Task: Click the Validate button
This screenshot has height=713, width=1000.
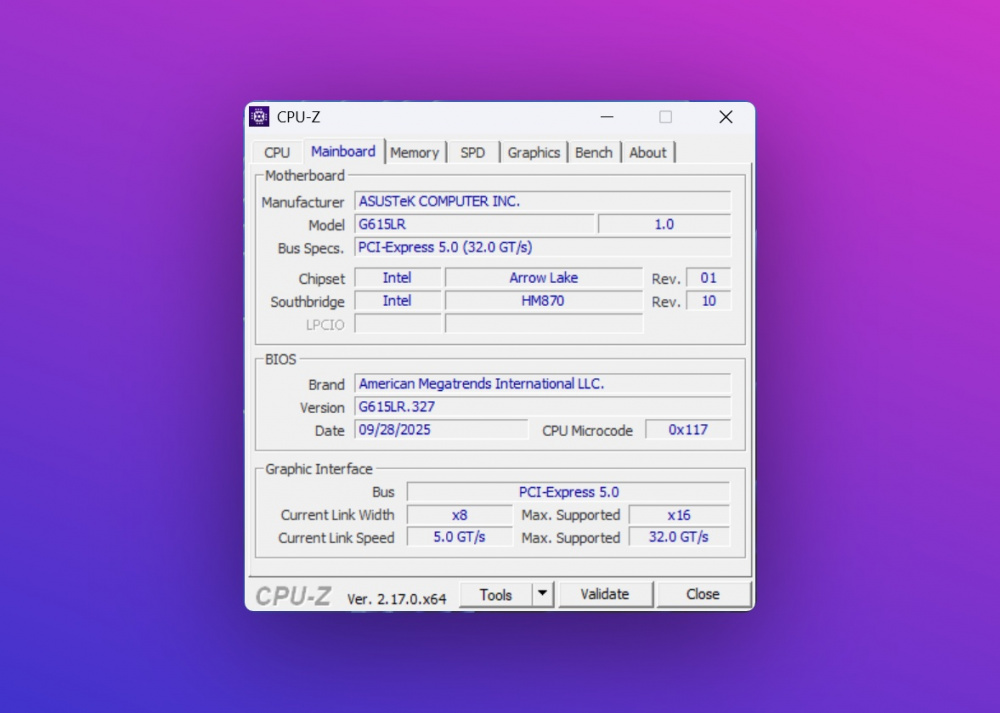Action: pyautogui.click(x=605, y=594)
